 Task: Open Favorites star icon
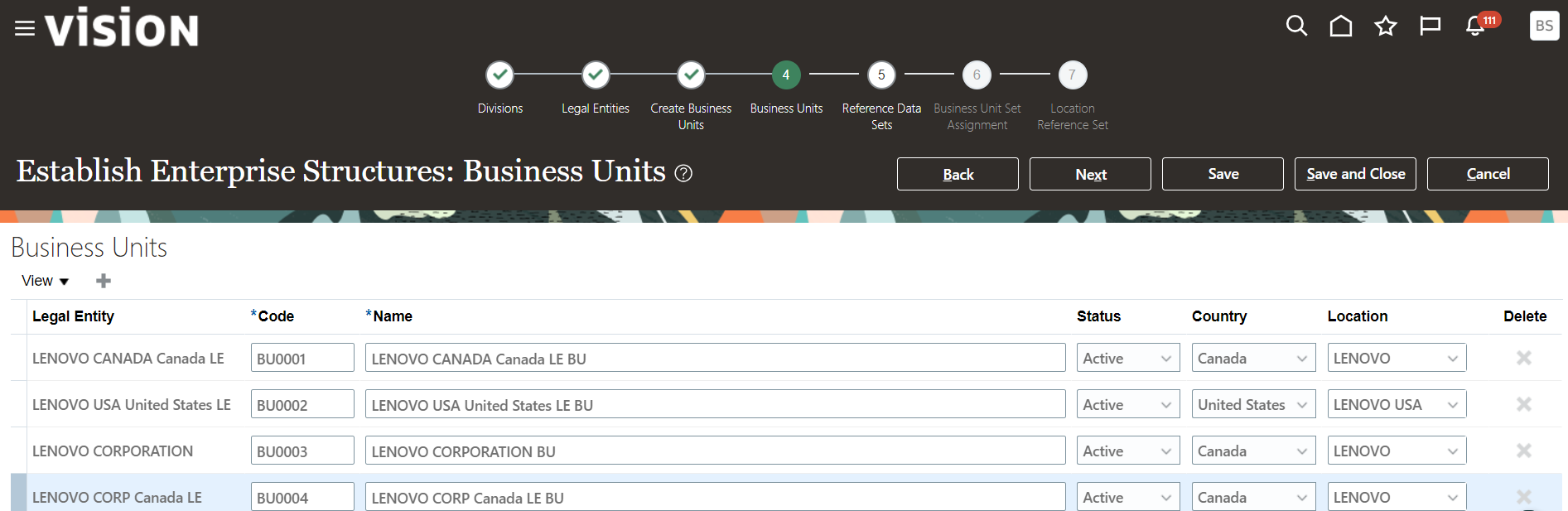1386,27
